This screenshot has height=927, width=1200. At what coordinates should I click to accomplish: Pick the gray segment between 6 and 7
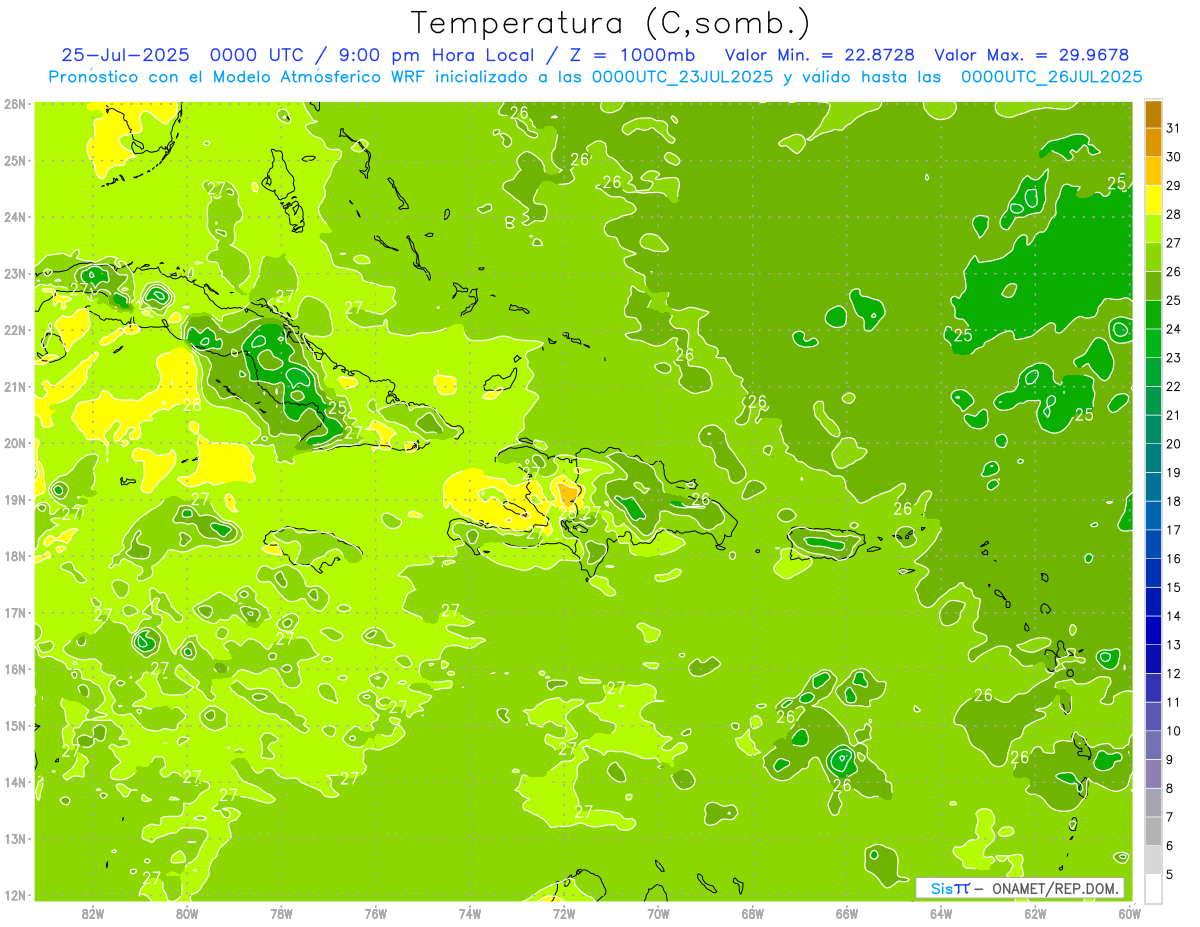1153,831
